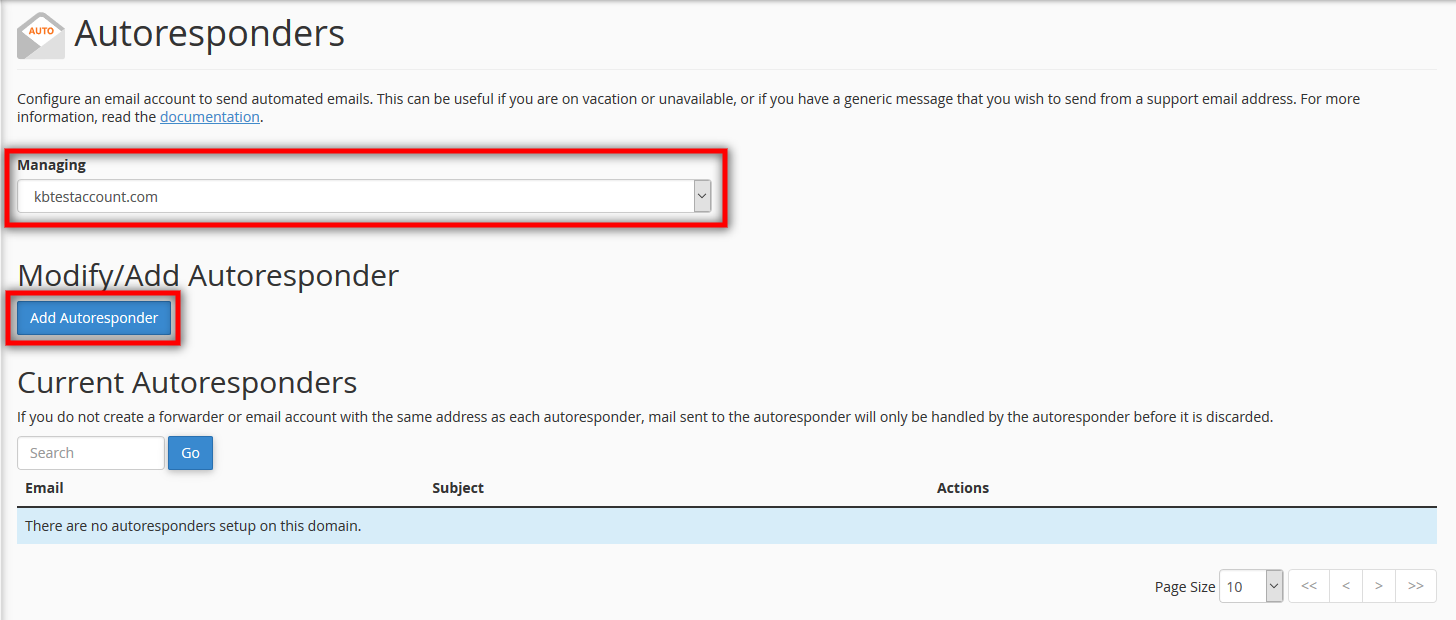Click the Subject column header

point(458,488)
